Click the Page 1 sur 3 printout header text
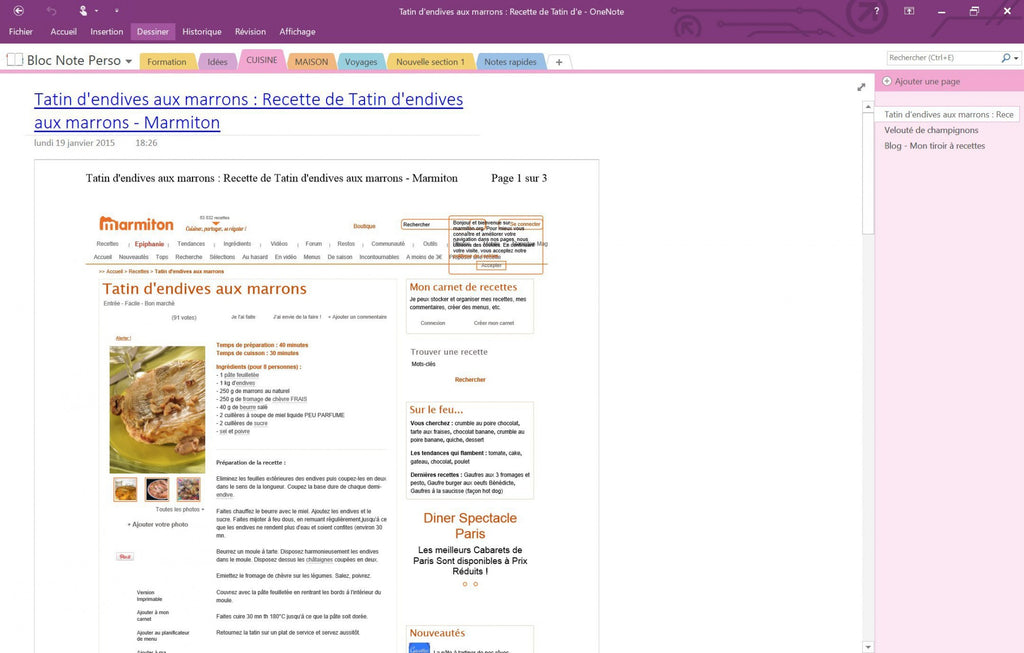Viewport: 1024px width, 653px height. coord(519,178)
